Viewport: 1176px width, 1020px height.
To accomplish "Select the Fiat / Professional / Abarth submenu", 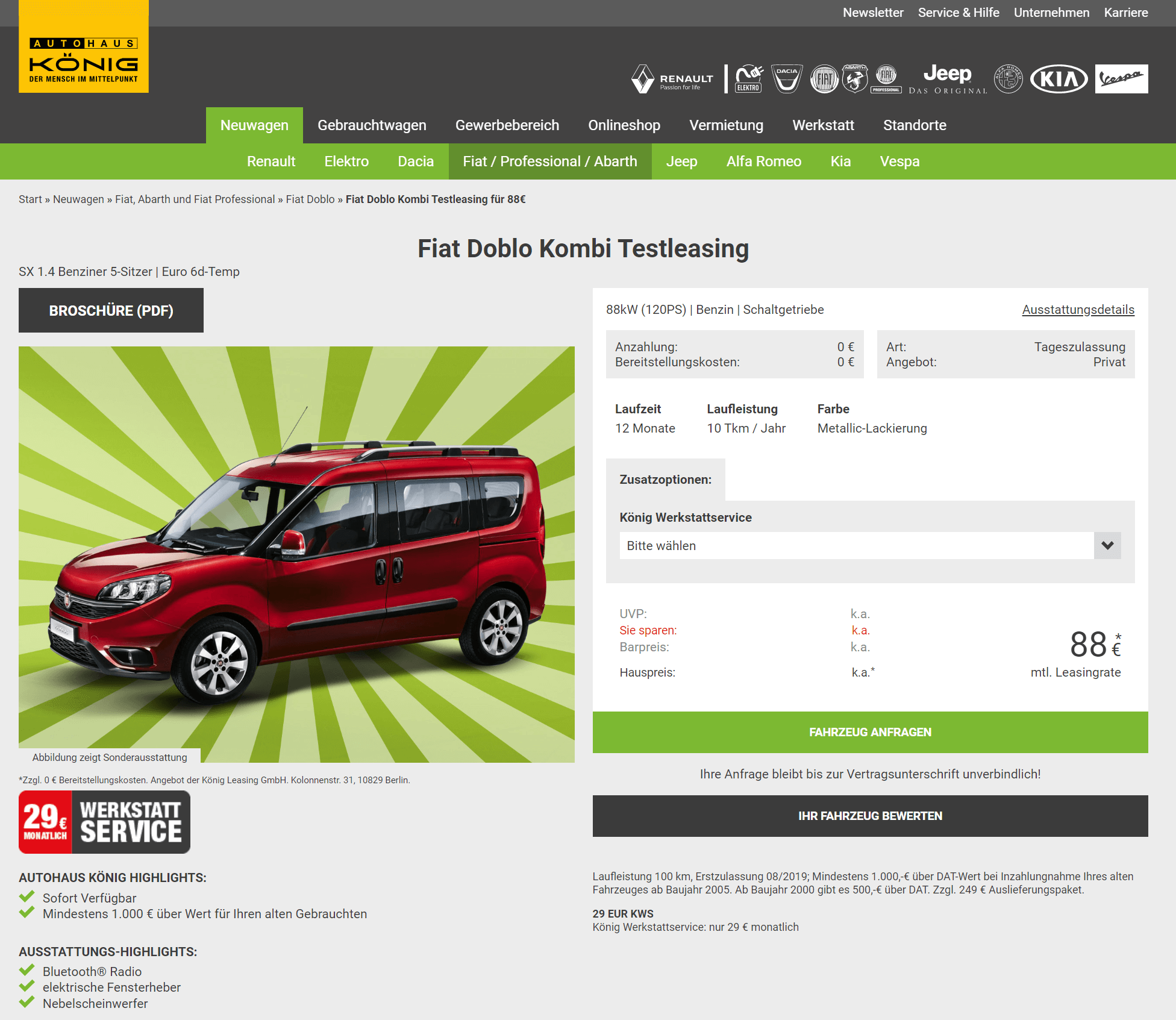I will pyautogui.click(x=550, y=161).
